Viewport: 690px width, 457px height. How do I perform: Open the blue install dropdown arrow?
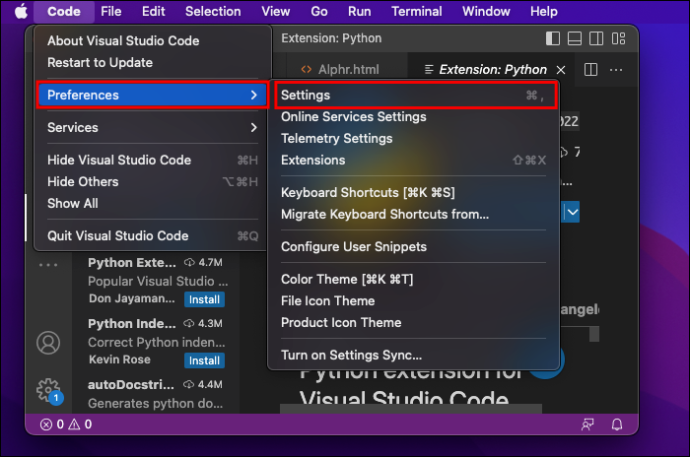pos(573,212)
